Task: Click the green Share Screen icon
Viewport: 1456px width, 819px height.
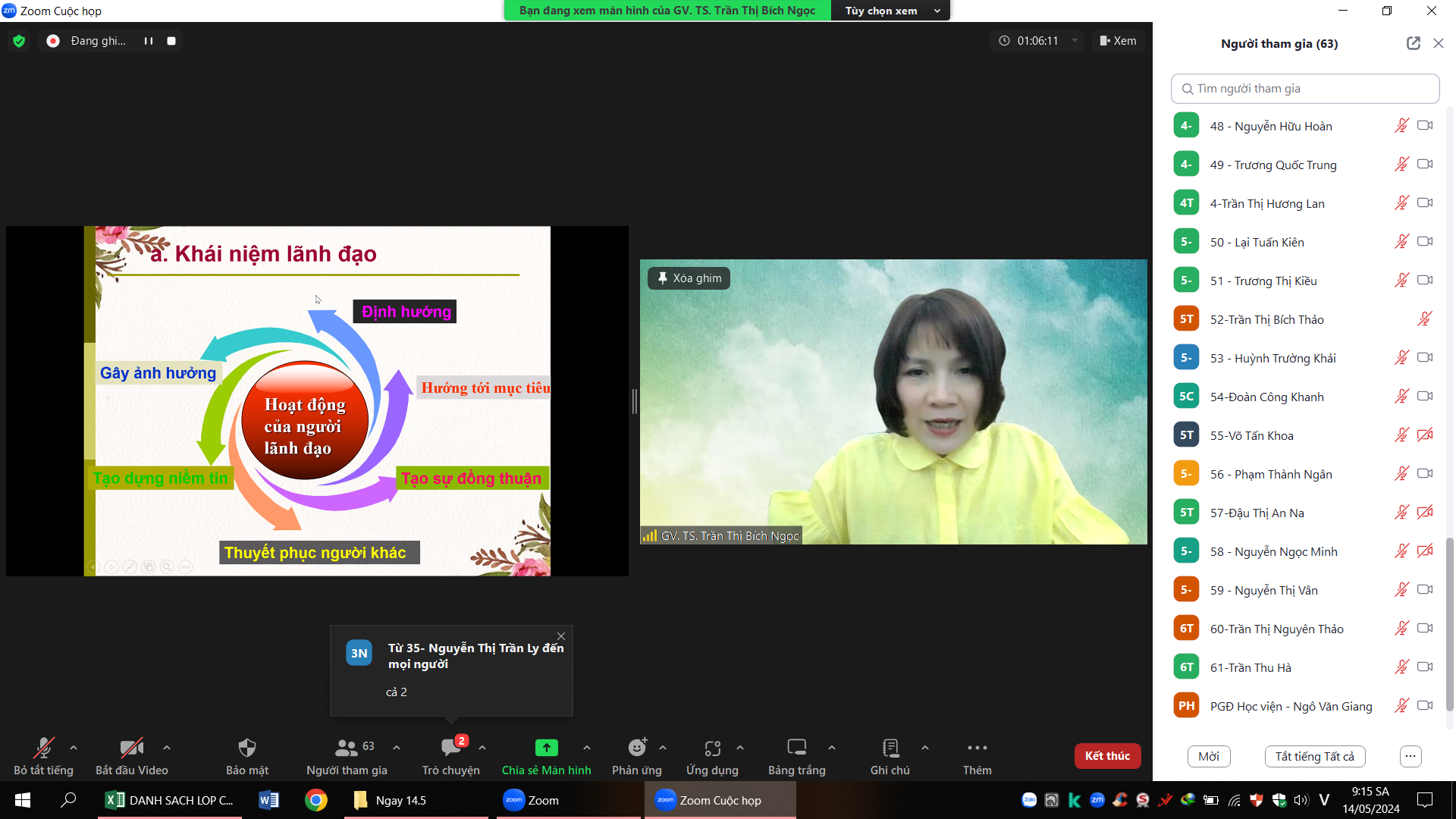Action: tap(546, 748)
